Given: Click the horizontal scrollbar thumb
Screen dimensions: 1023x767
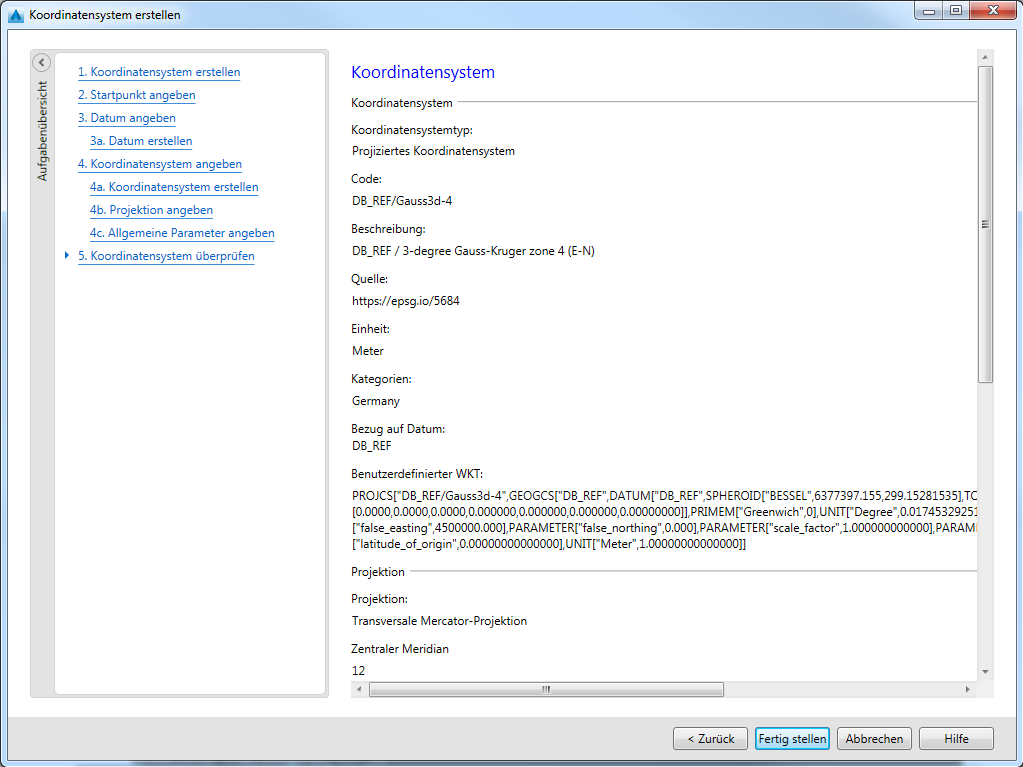Looking at the screenshot, I should pyautogui.click(x=546, y=689).
